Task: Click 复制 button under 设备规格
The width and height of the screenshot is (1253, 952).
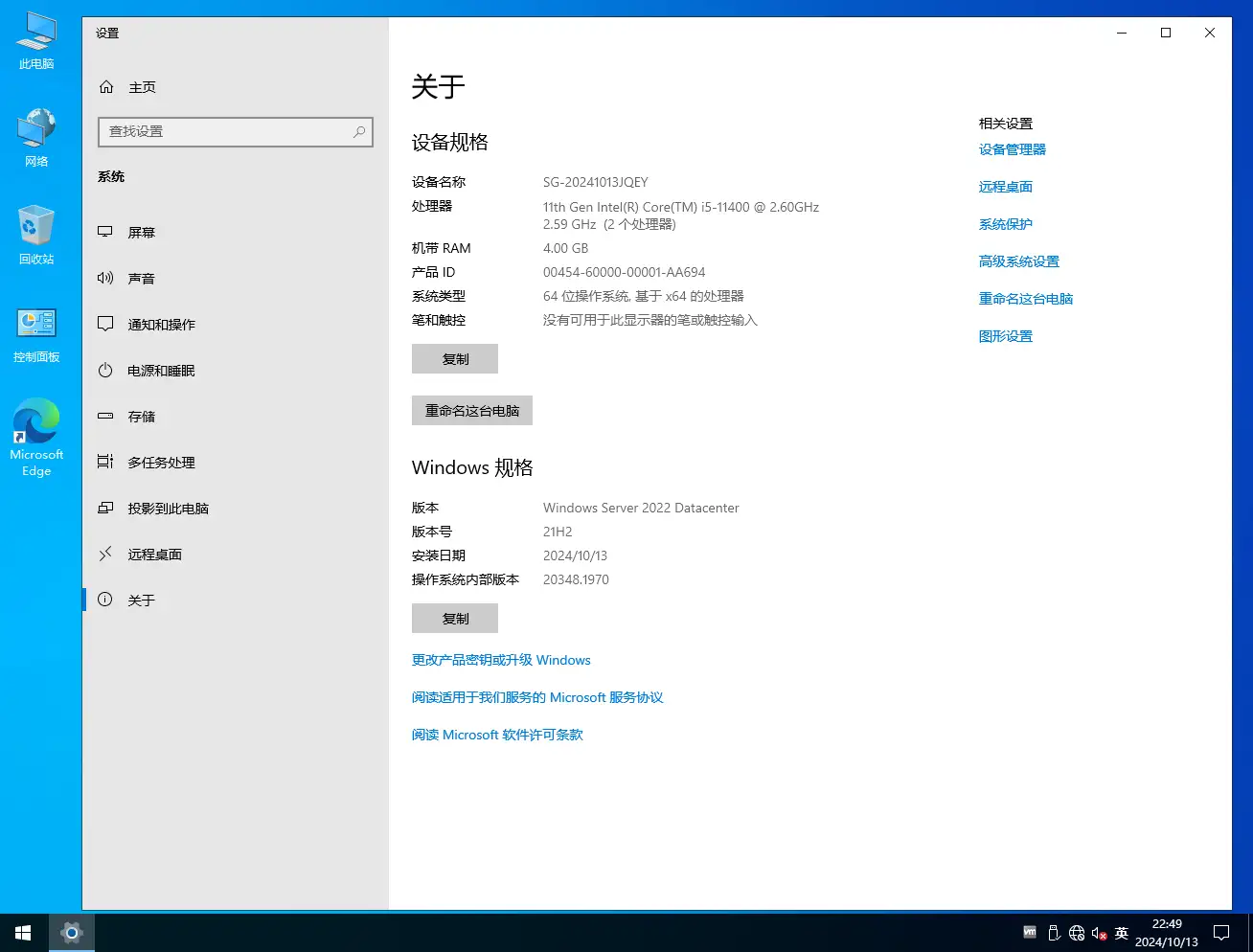Action: pyautogui.click(x=455, y=359)
